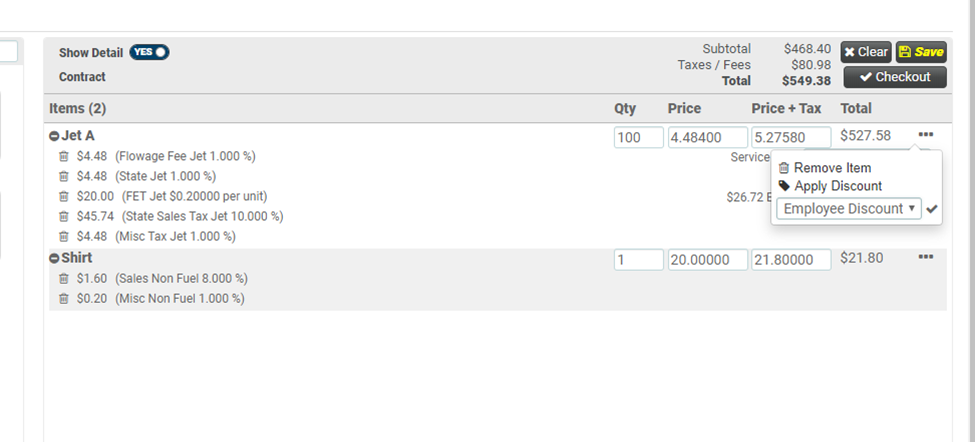Open the Employee Discount dropdown
975x442 pixels.
pyautogui.click(x=848, y=209)
